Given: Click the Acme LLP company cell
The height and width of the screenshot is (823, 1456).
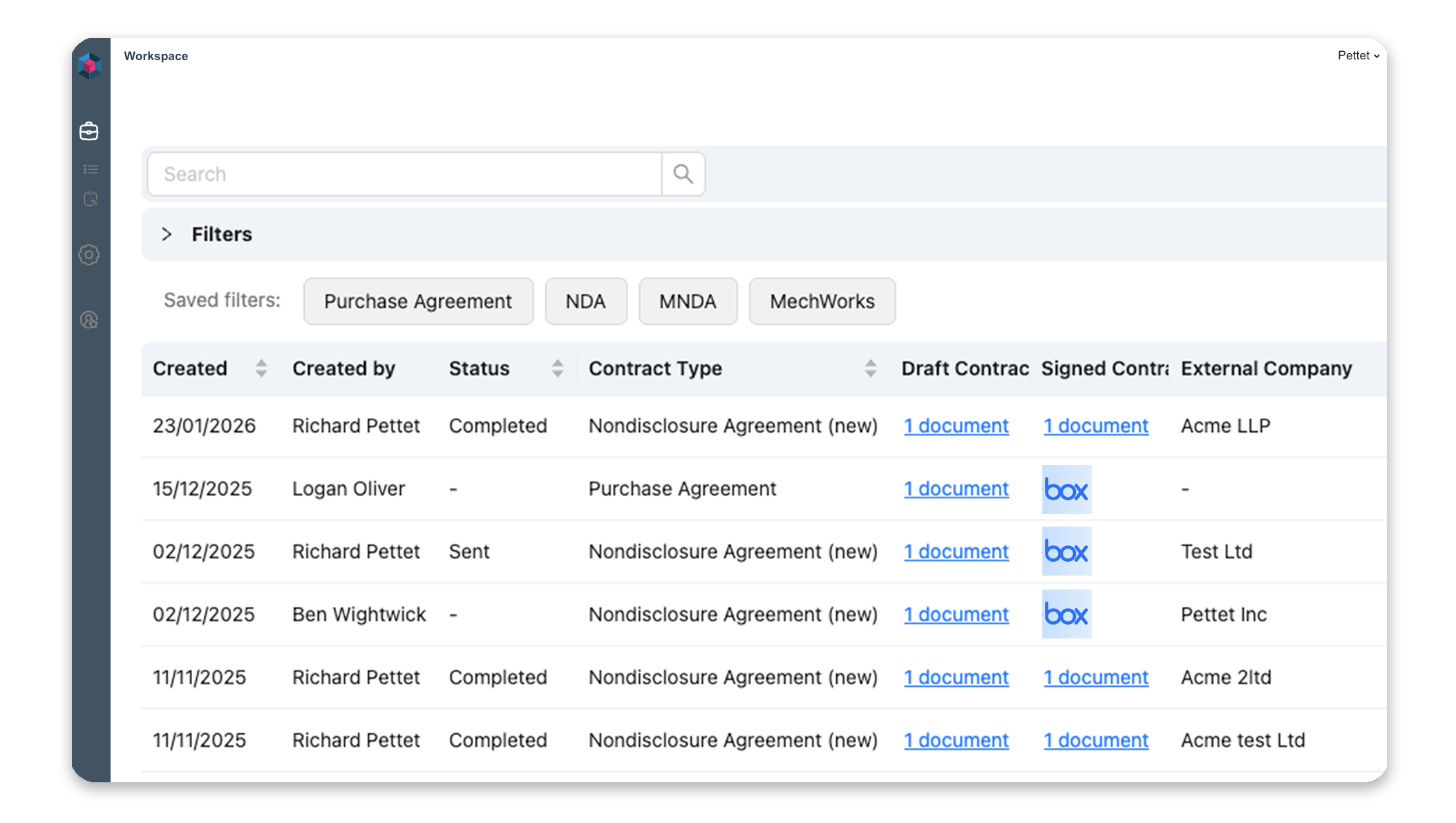Looking at the screenshot, I should tap(1225, 426).
